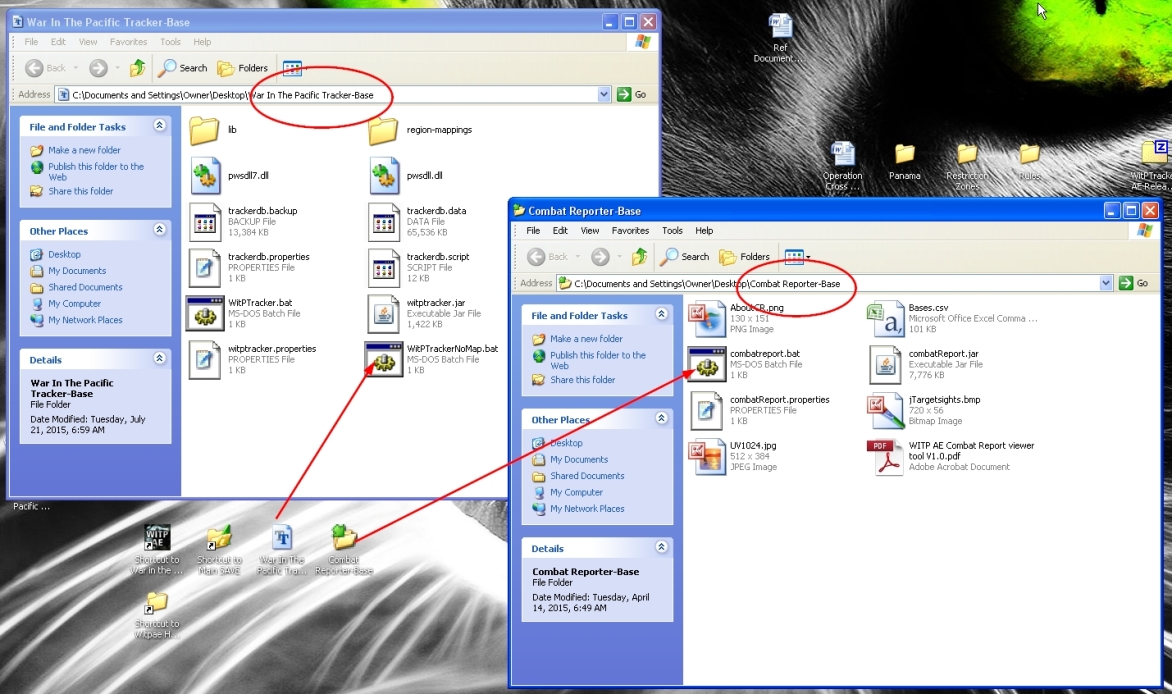Screen dimensions: 1172x694
Task: Open Help menu in Combat Reporter-Base window
Action: 704,230
